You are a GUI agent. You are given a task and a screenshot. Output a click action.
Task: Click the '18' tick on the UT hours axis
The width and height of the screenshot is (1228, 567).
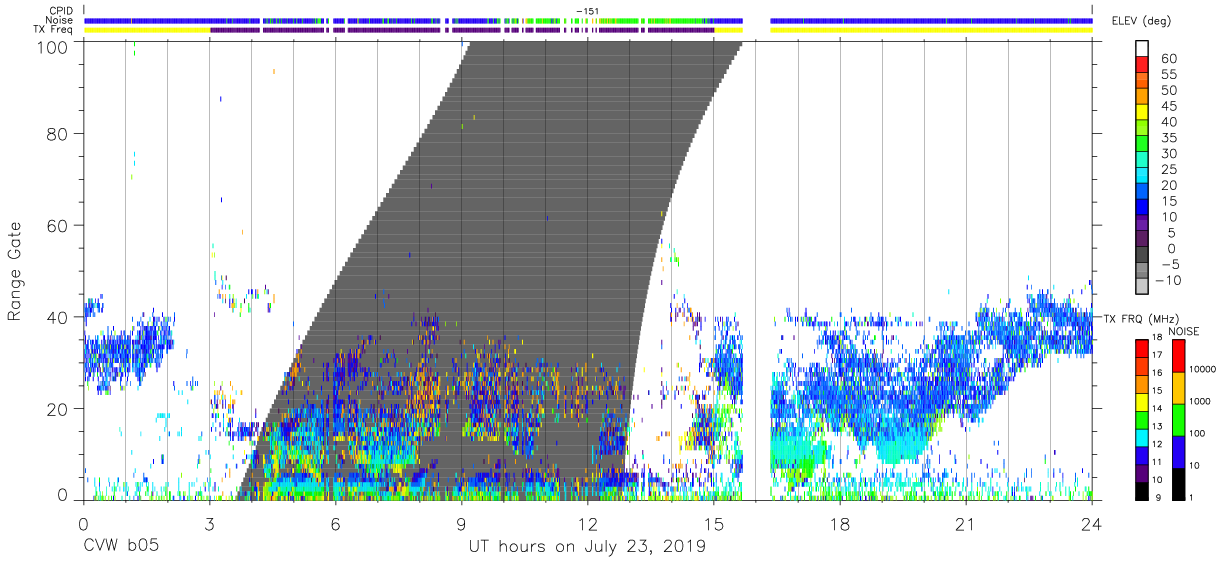840,524
